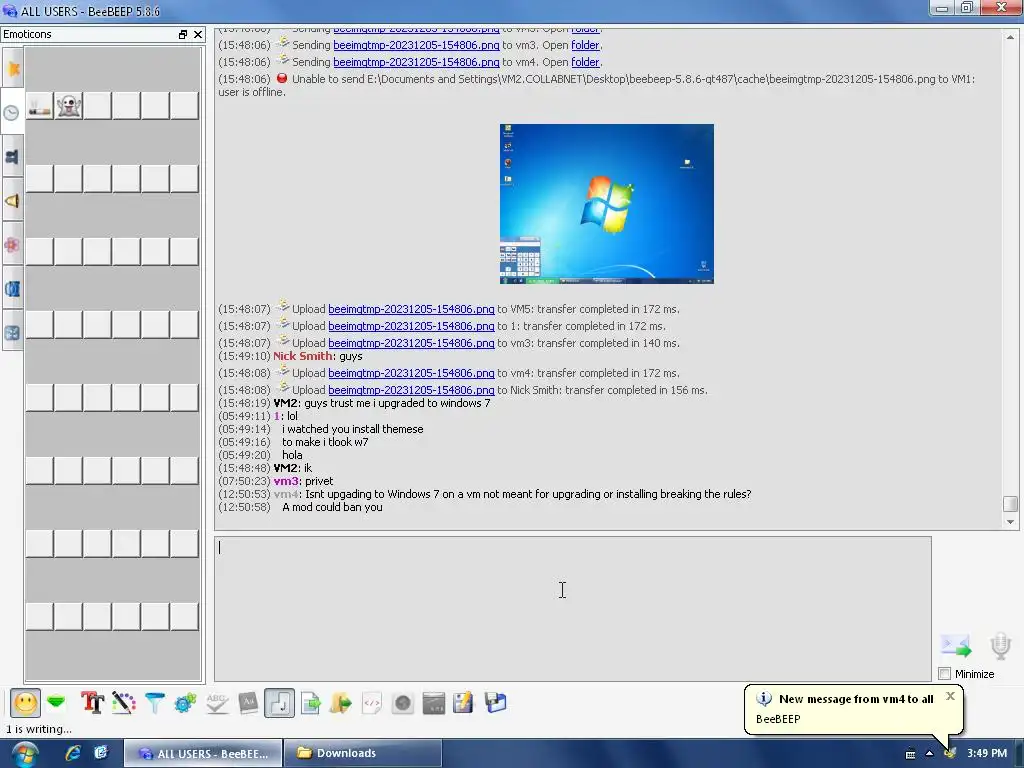Viewport: 1024px width, 768px height.
Task: Tick the Minimize checkbox
Action: [x=944, y=673]
